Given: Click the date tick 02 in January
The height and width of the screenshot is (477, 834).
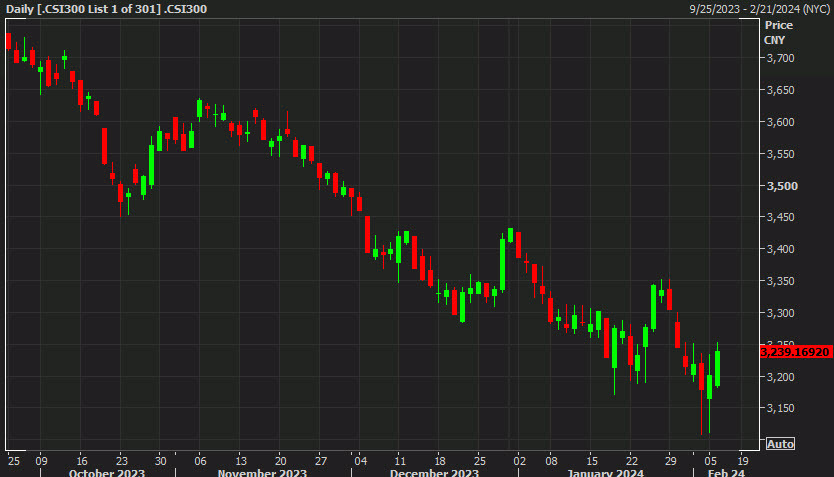Looking at the screenshot, I should pyautogui.click(x=520, y=461).
